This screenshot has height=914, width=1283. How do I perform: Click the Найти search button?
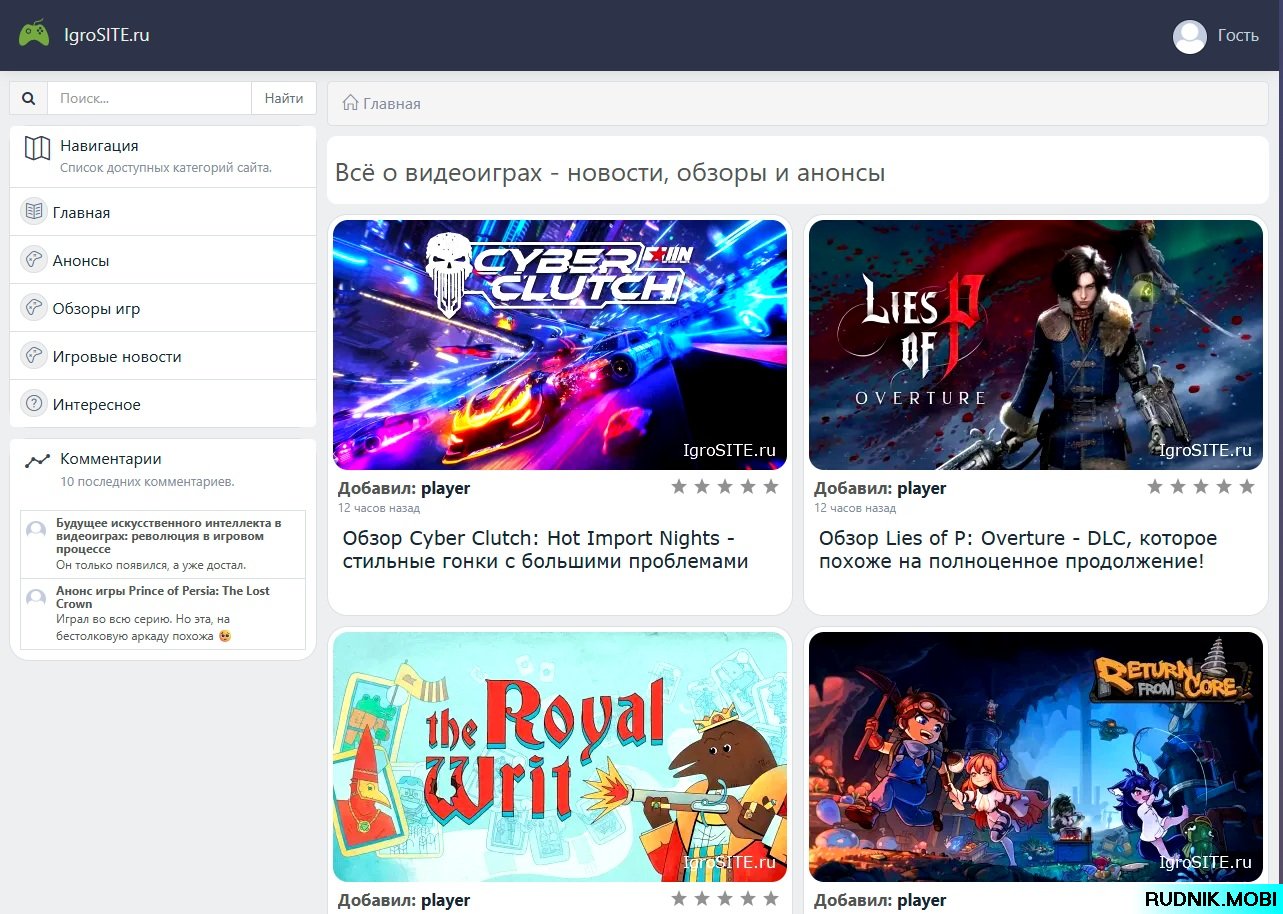284,99
